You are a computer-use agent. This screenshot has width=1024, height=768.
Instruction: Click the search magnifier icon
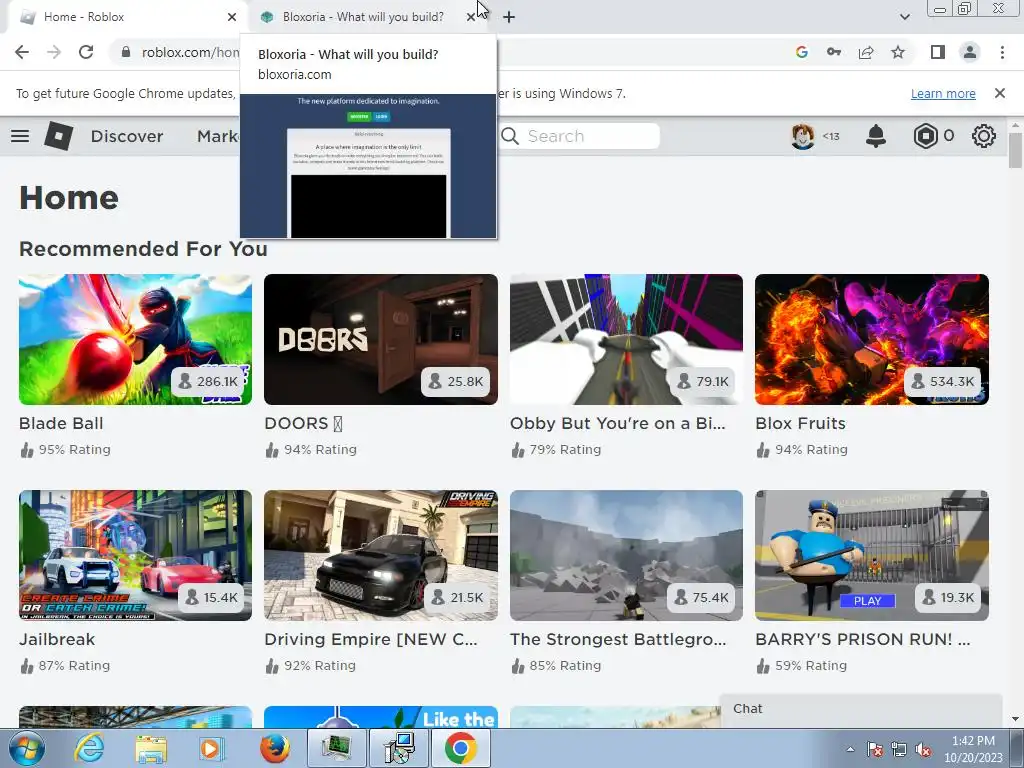tap(510, 136)
